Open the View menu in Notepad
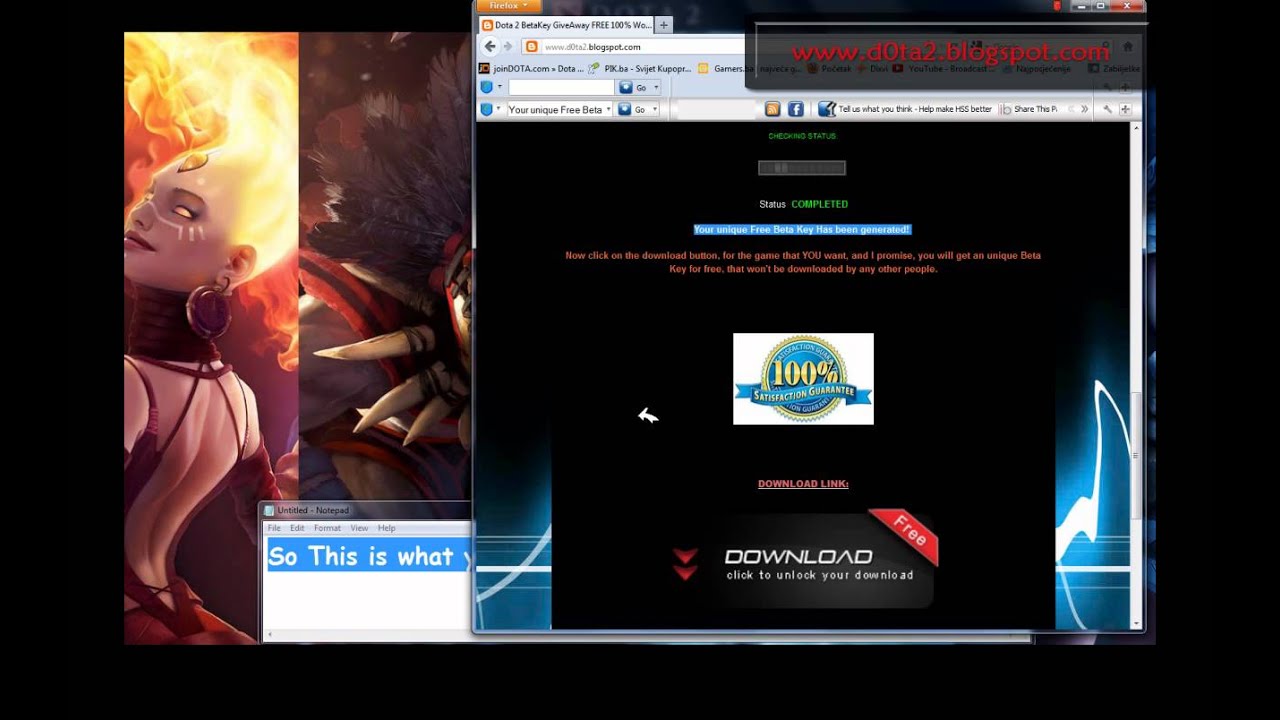1280x720 pixels. 359,528
